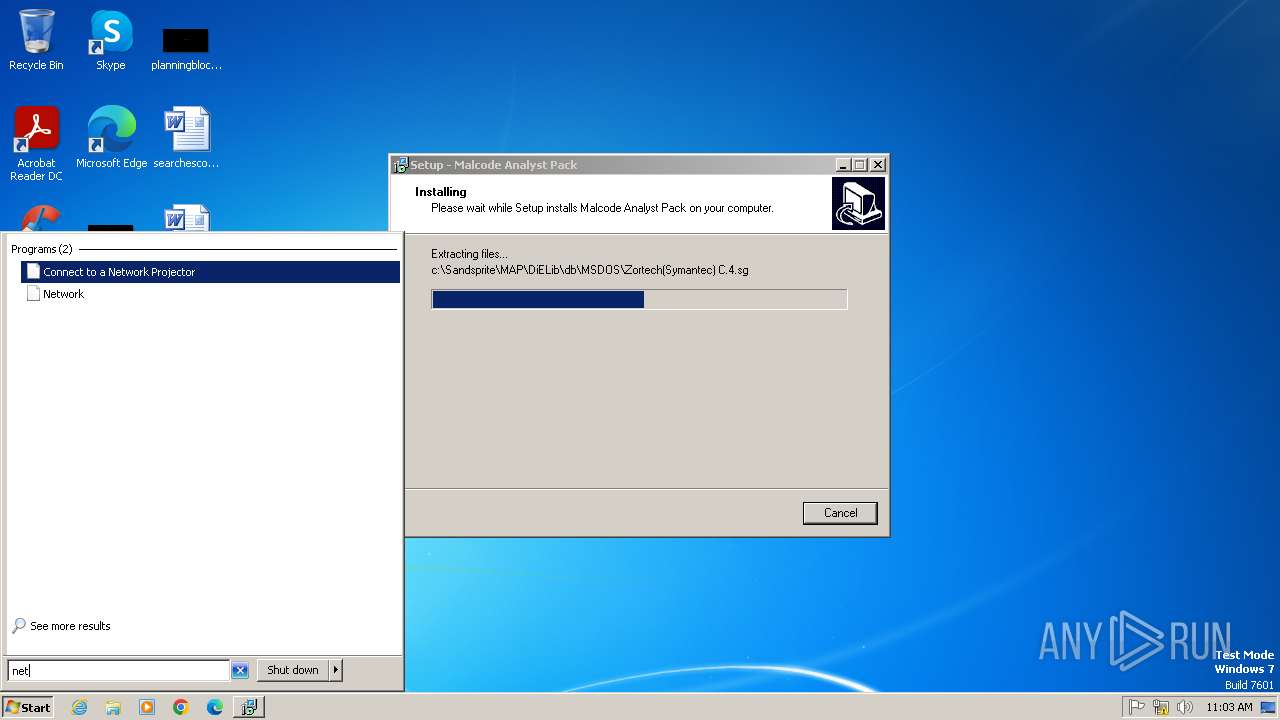Screen dimensions: 1280x720
Task: Open the volume speaker tray icon
Action: coord(1185,707)
